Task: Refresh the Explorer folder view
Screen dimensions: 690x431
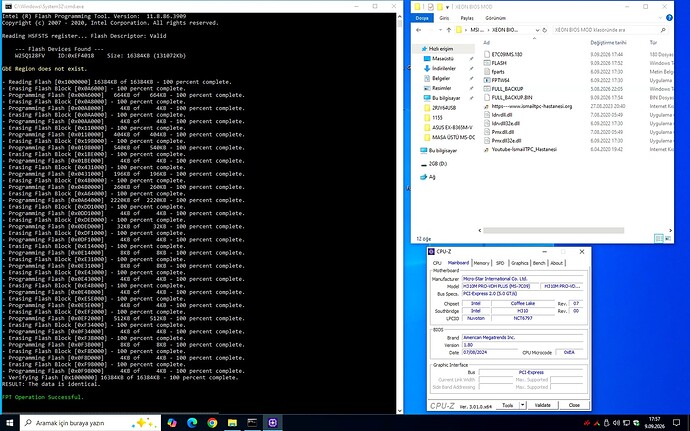Action: tap(544, 30)
